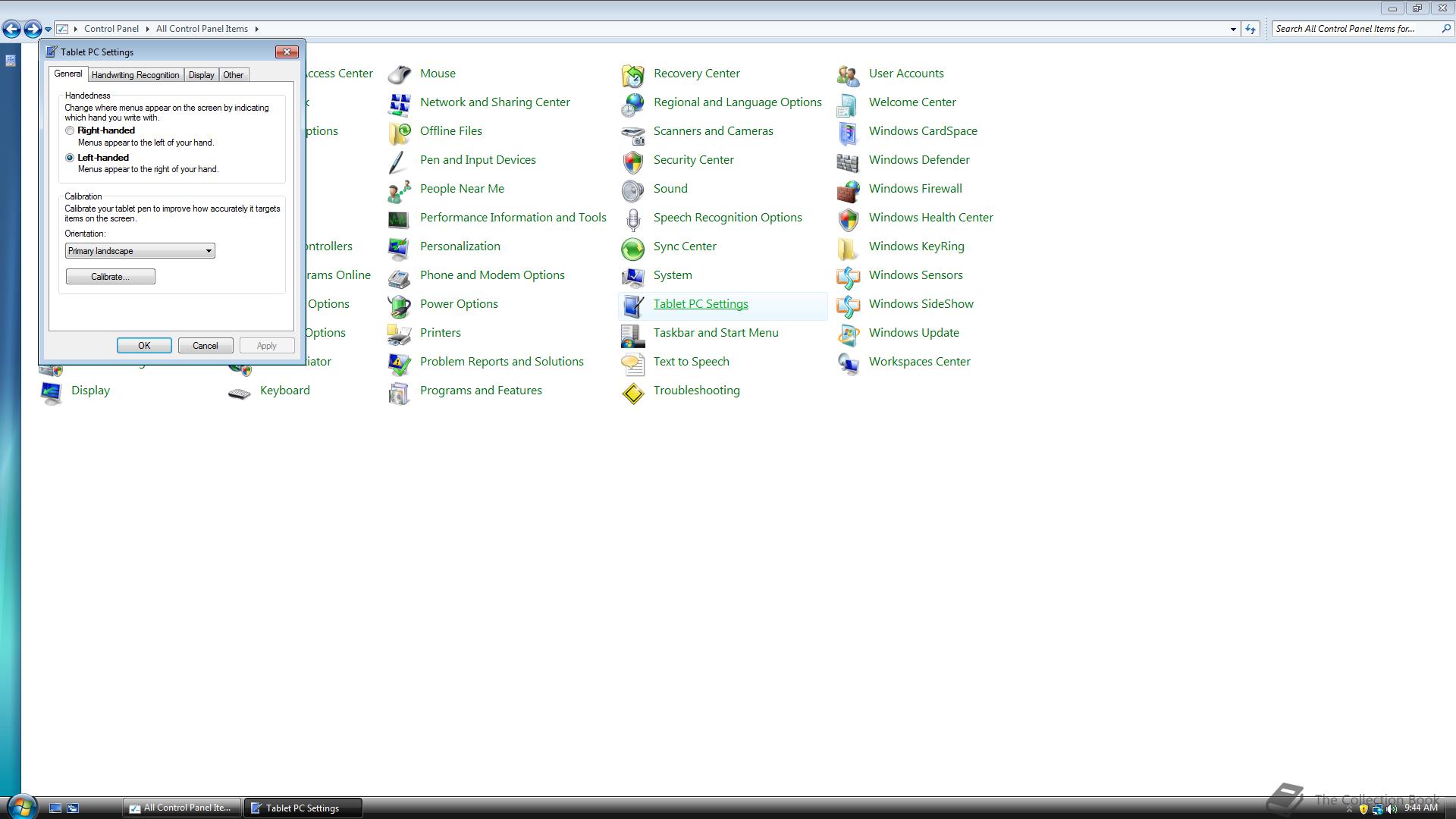Open the Sound speaker icon
The width and height of the screenshot is (1456, 819).
(x=633, y=190)
